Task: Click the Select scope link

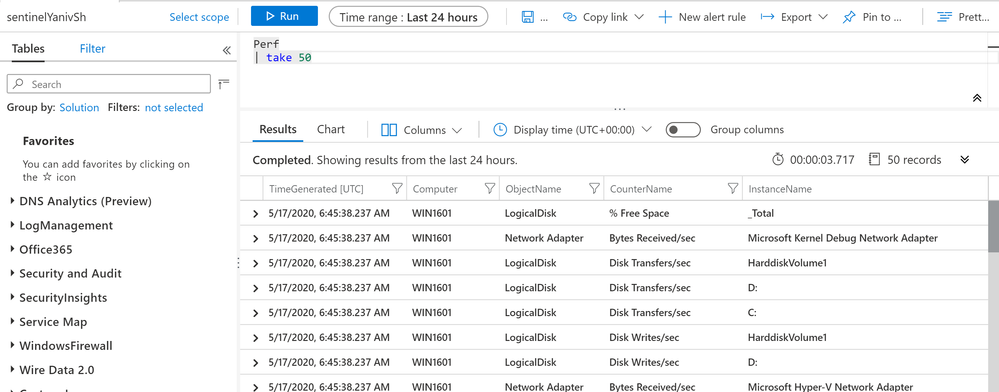Action: click(x=199, y=17)
